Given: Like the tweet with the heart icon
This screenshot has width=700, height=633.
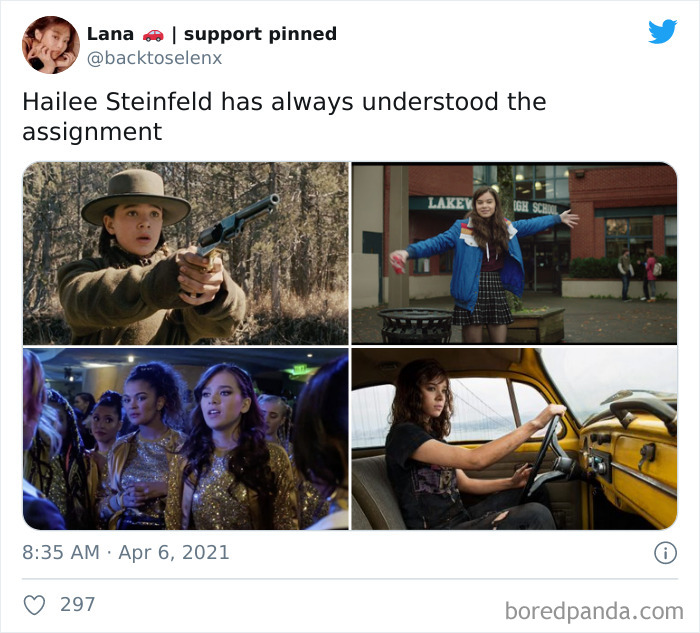Looking at the screenshot, I should coord(34,605).
